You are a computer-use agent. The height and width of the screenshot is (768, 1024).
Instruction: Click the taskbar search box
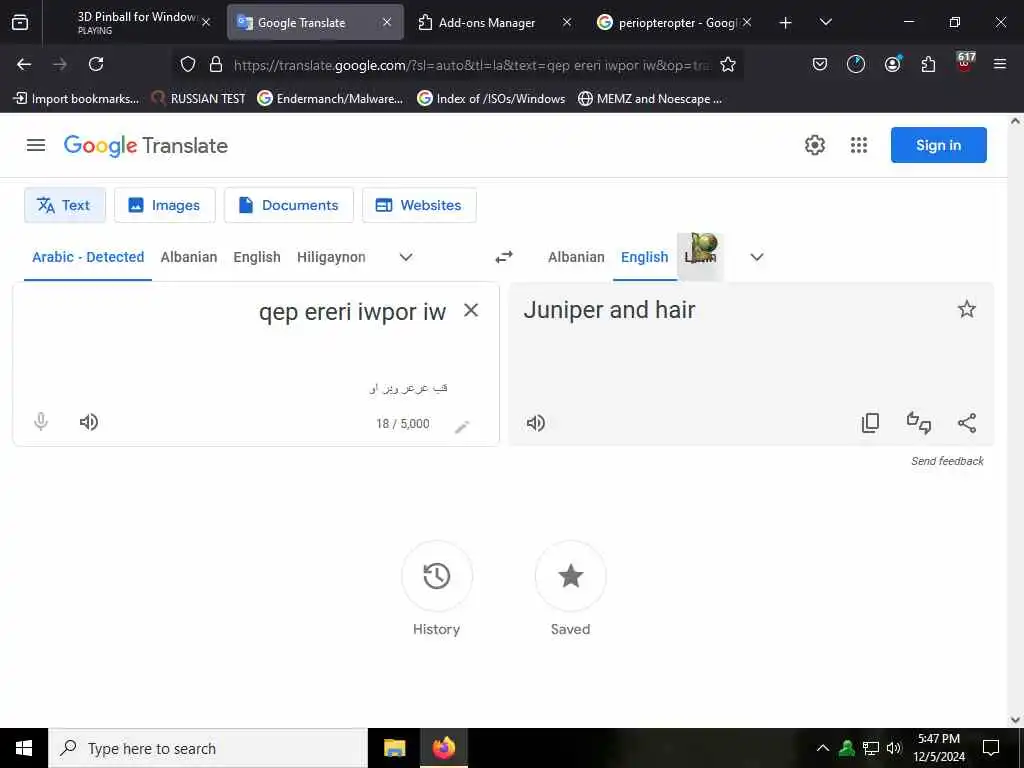tap(208, 748)
